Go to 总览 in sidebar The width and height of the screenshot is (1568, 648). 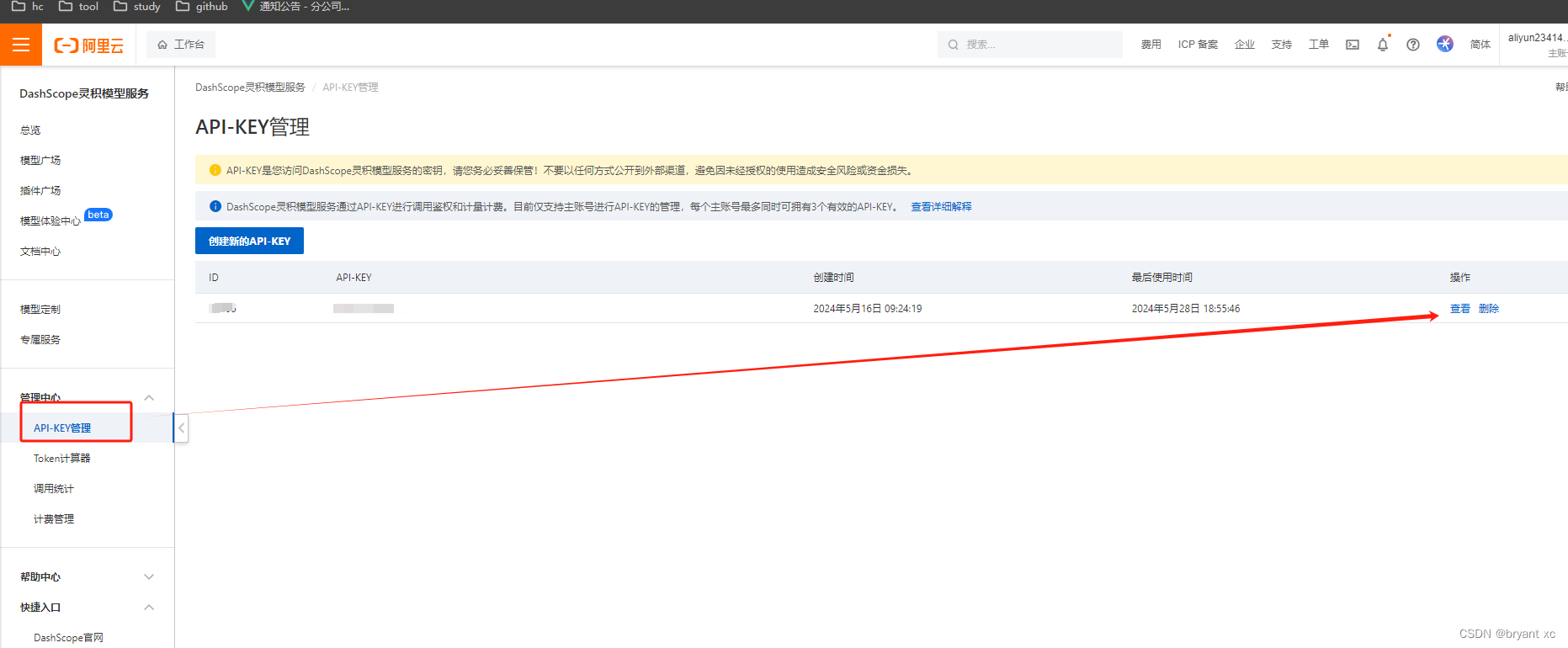(30, 130)
